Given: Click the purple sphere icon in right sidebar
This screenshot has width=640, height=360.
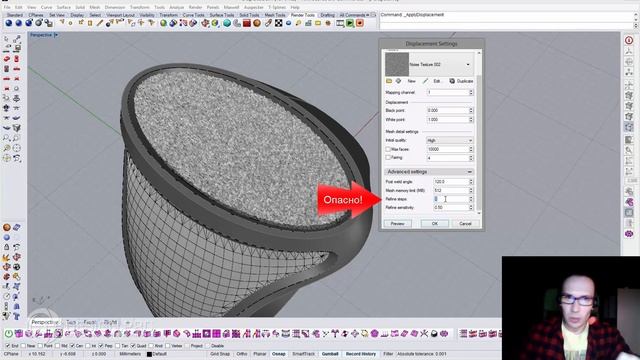Looking at the screenshot, I should 629,234.
